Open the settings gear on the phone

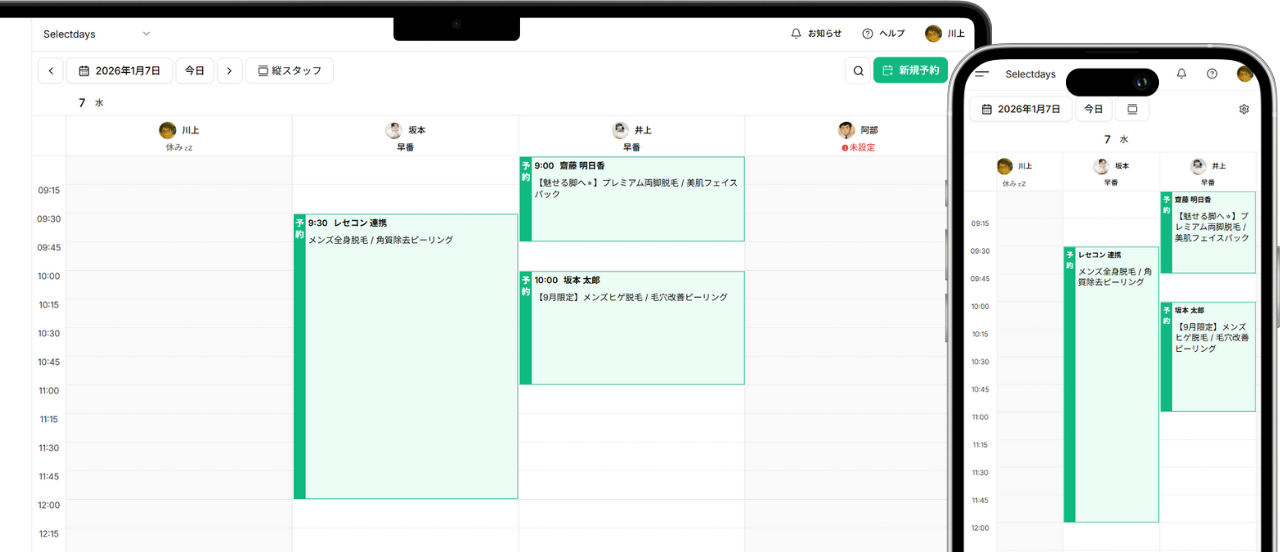click(1244, 109)
